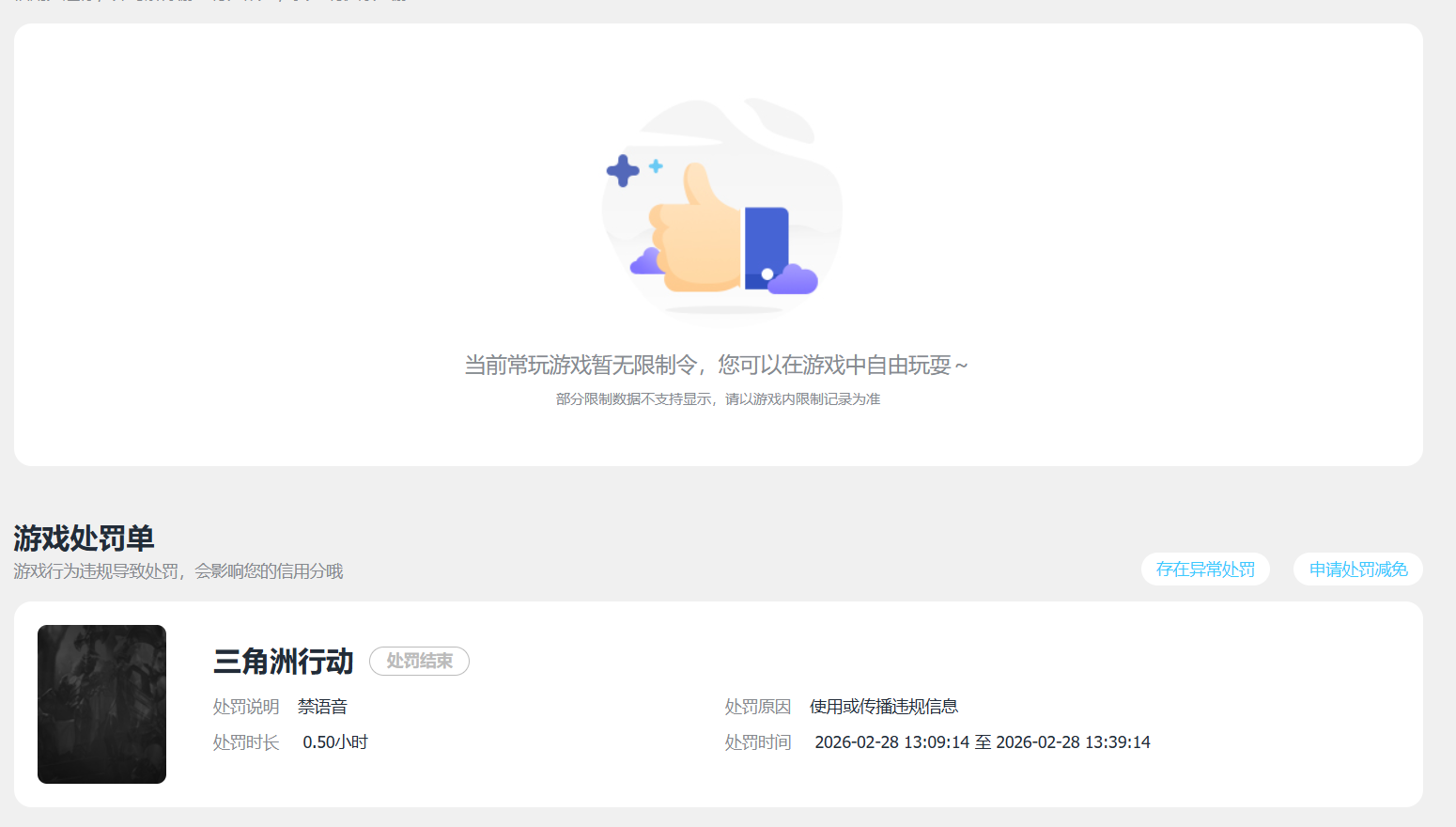This screenshot has width=1456, height=827.
Task: Click the message 当前常玩游戏暂无限制令
Action: point(581,365)
